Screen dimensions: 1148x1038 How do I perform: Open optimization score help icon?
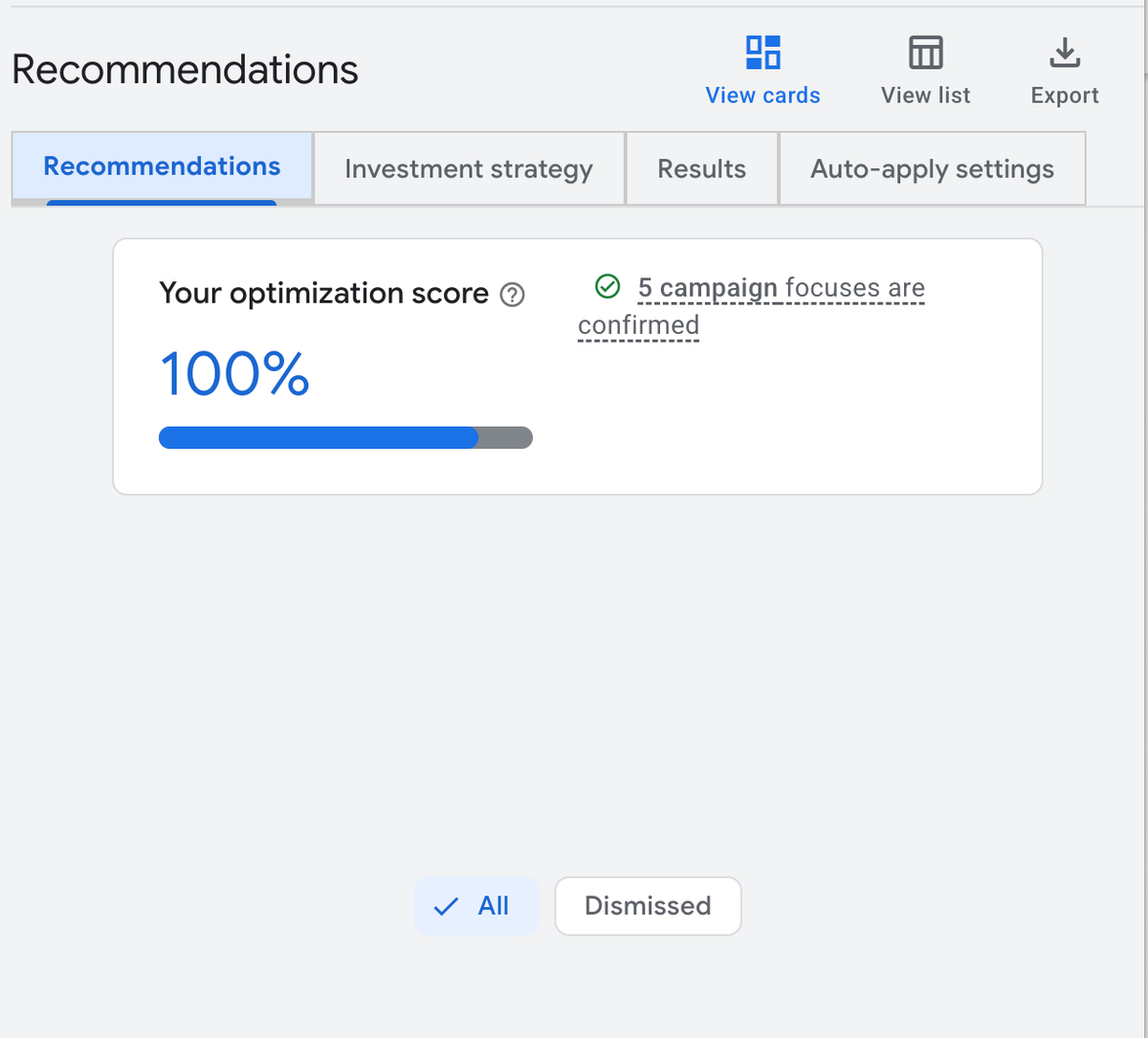pos(513,295)
